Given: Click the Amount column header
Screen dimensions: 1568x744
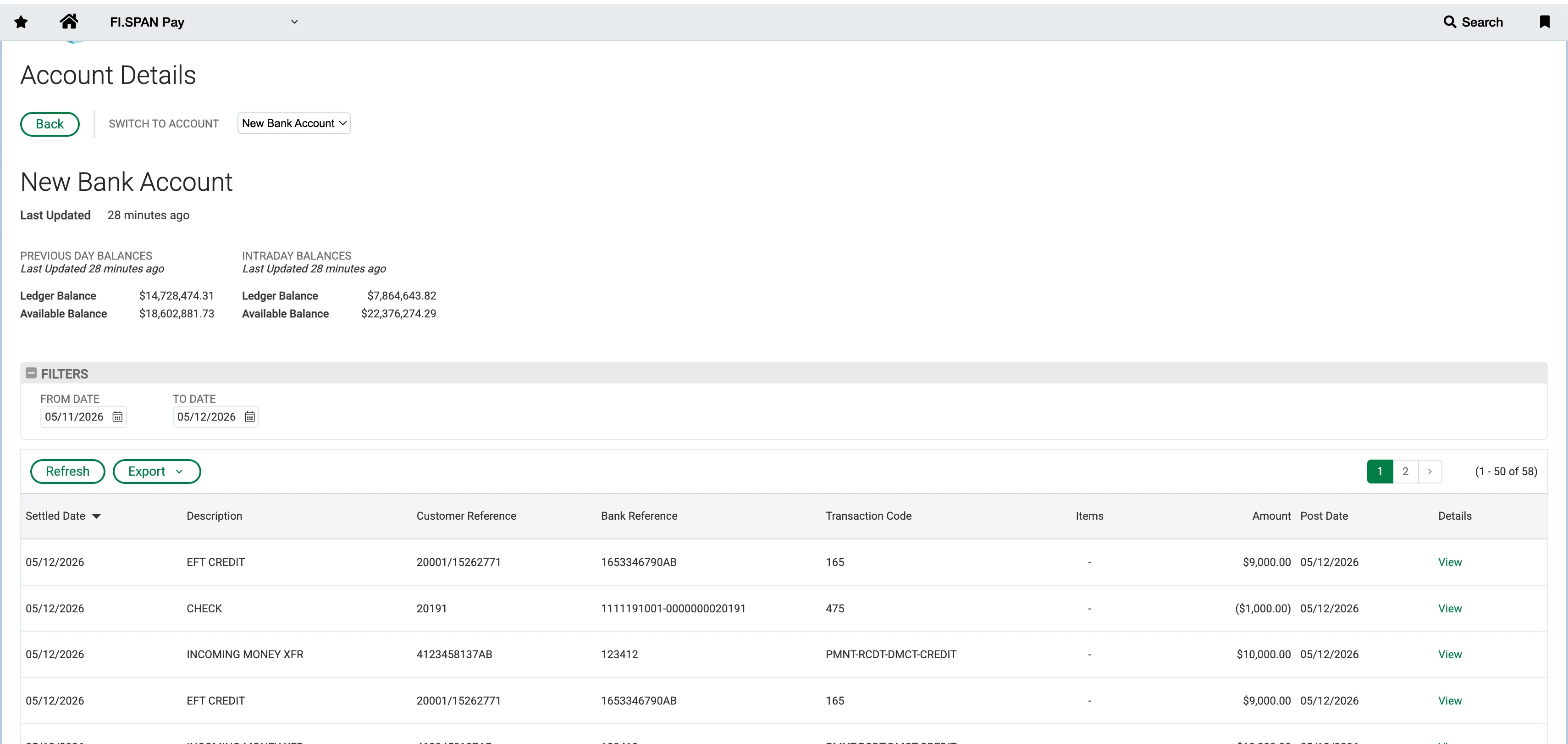Looking at the screenshot, I should (x=1271, y=516).
